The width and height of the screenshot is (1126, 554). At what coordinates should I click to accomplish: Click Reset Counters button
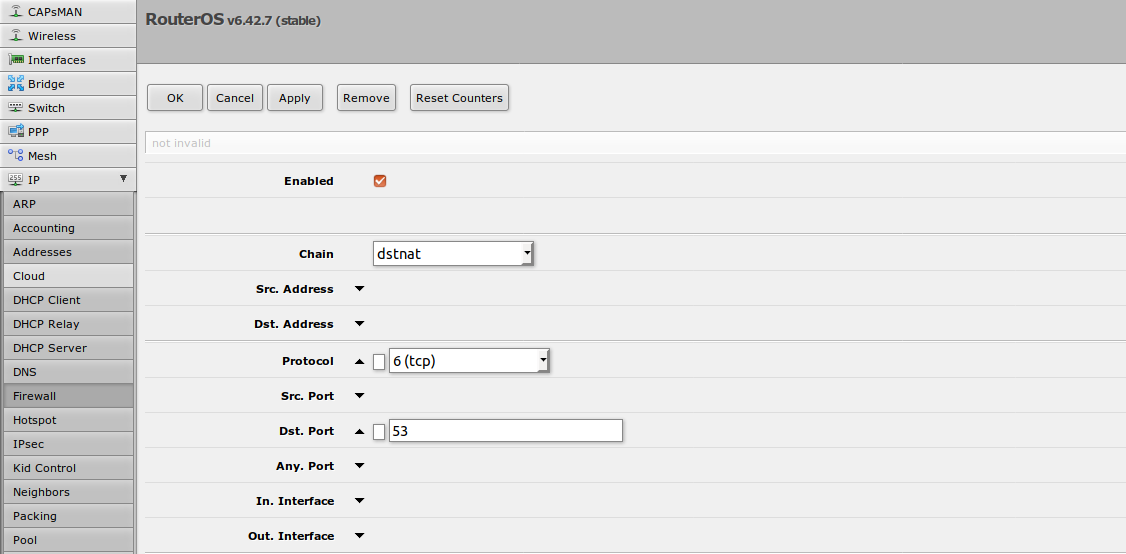point(460,98)
